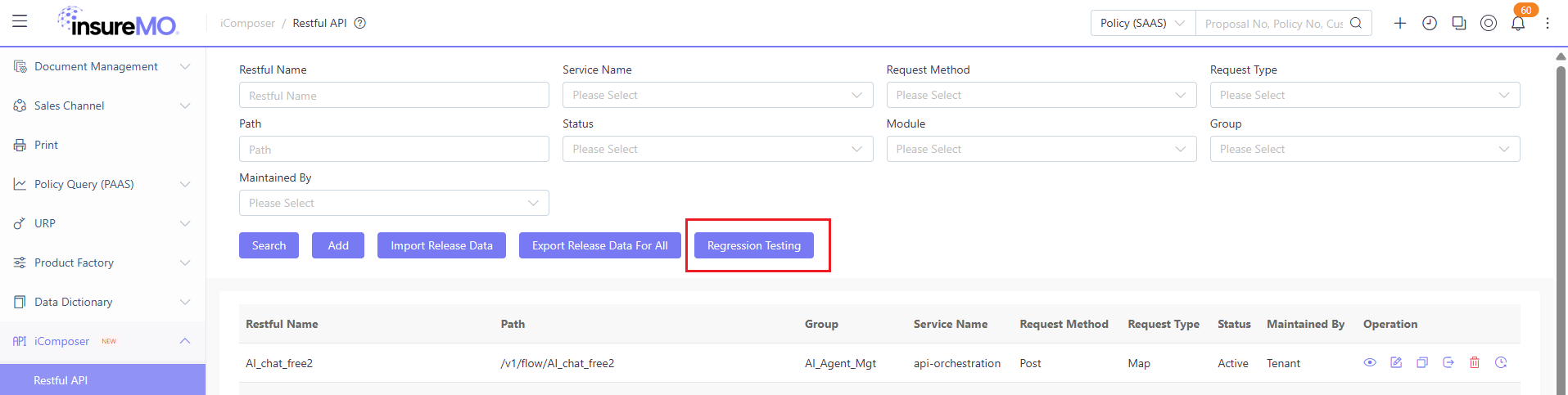This screenshot has height=395, width=1568.
Task: Click Sales Channel sidebar icon
Action: coord(20,105)
